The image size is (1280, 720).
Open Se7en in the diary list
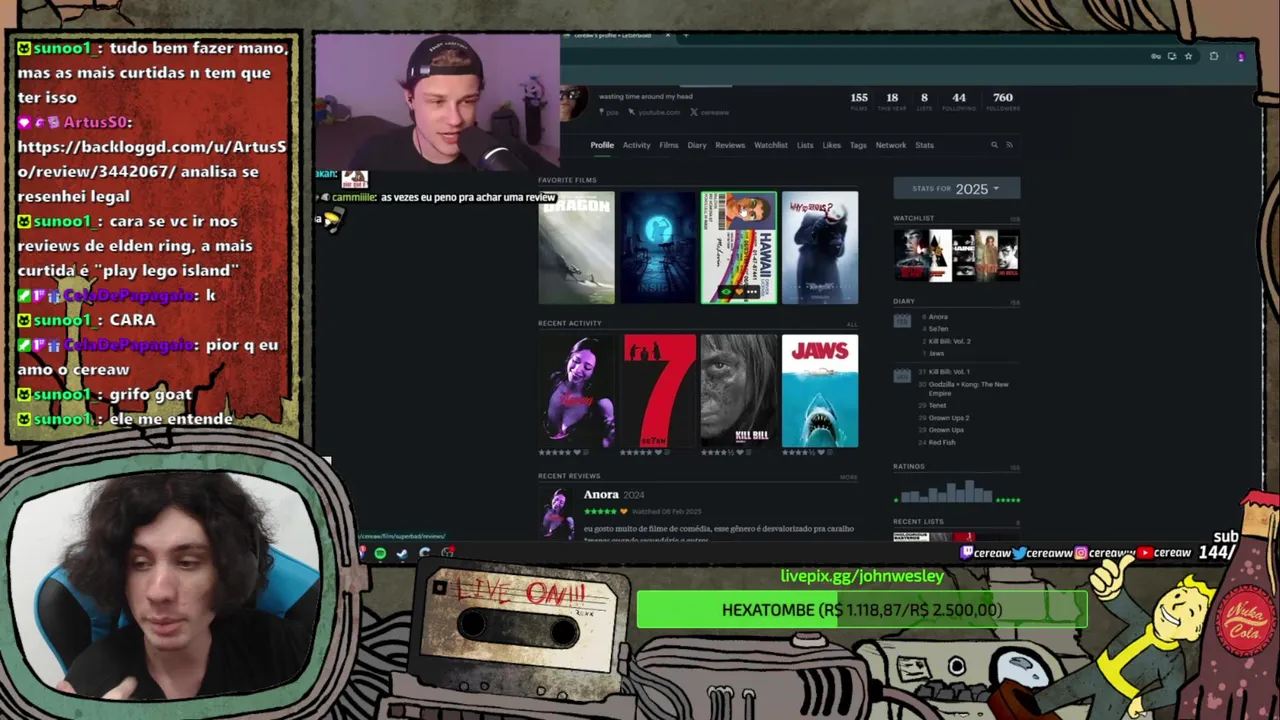938,329
